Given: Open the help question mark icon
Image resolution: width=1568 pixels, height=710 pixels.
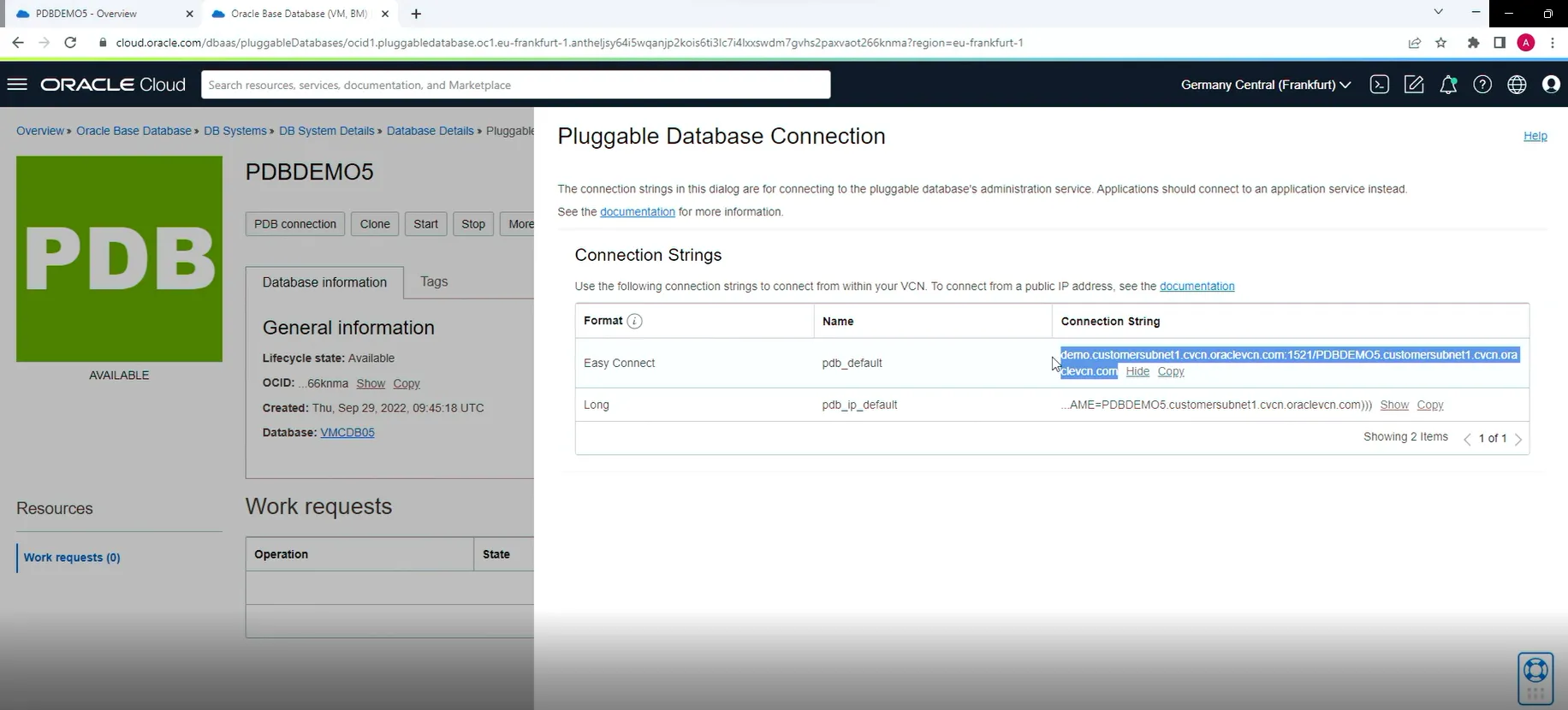Looking at the screenshot, I should click(1482, 85).
